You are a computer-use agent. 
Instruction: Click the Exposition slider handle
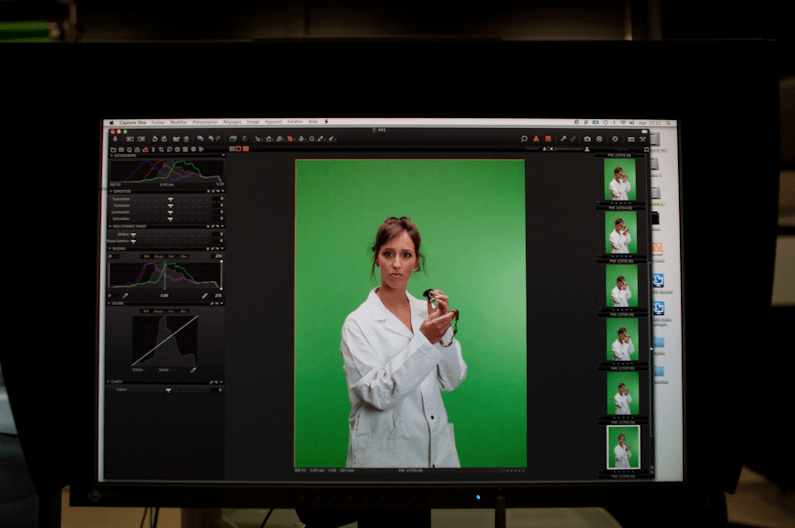click(x=170, y=199)
